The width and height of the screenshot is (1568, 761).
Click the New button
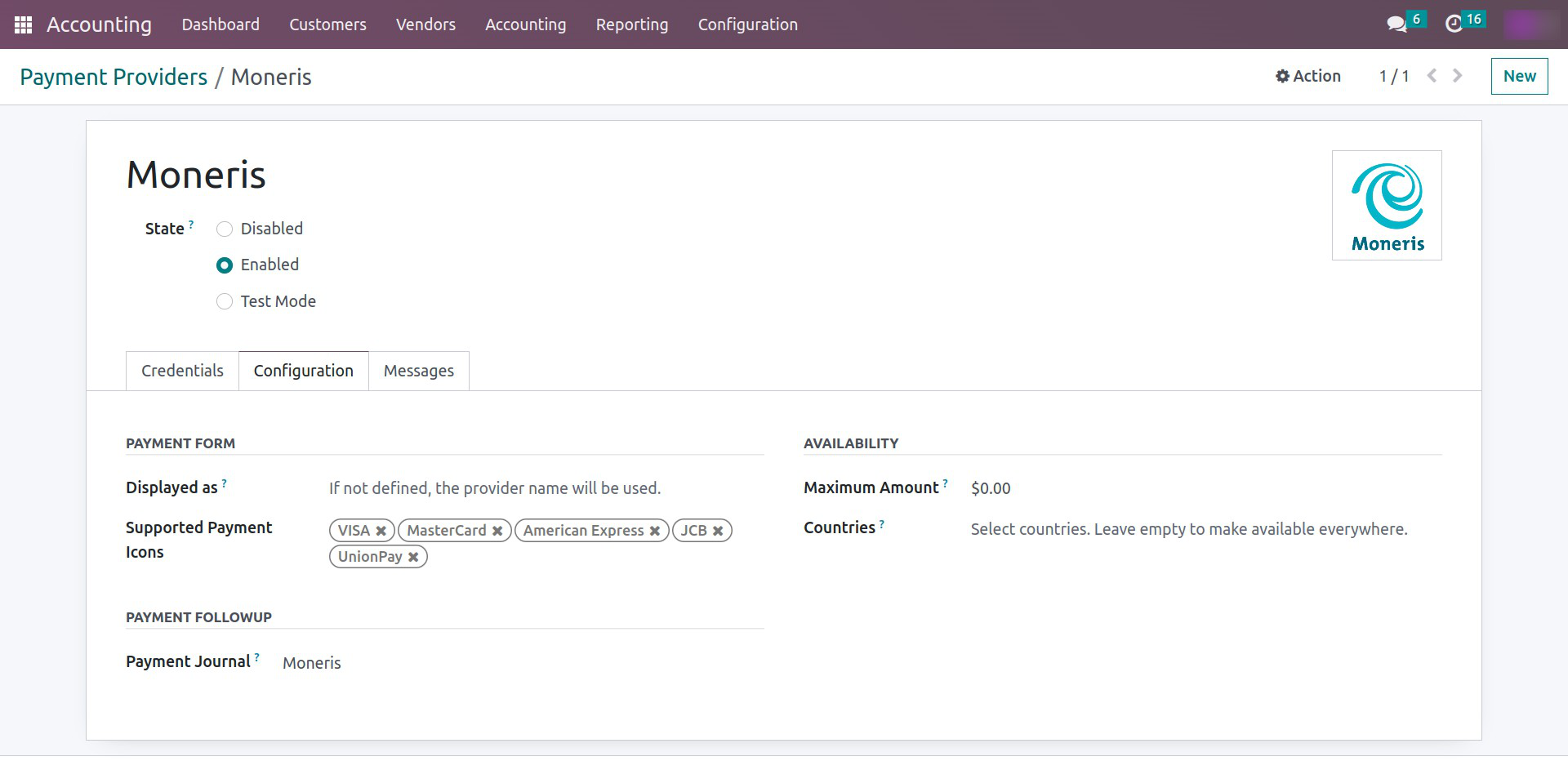1519,76
